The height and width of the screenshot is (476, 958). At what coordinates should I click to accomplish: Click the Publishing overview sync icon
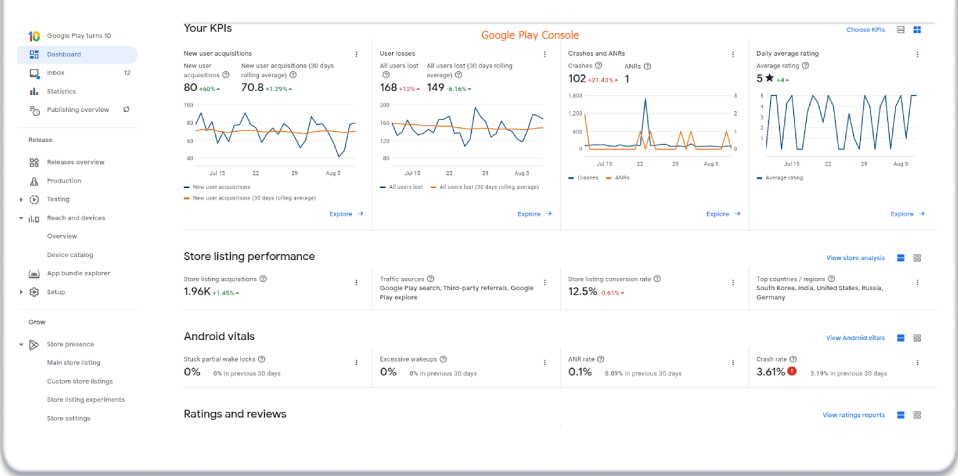pos(126,109)
